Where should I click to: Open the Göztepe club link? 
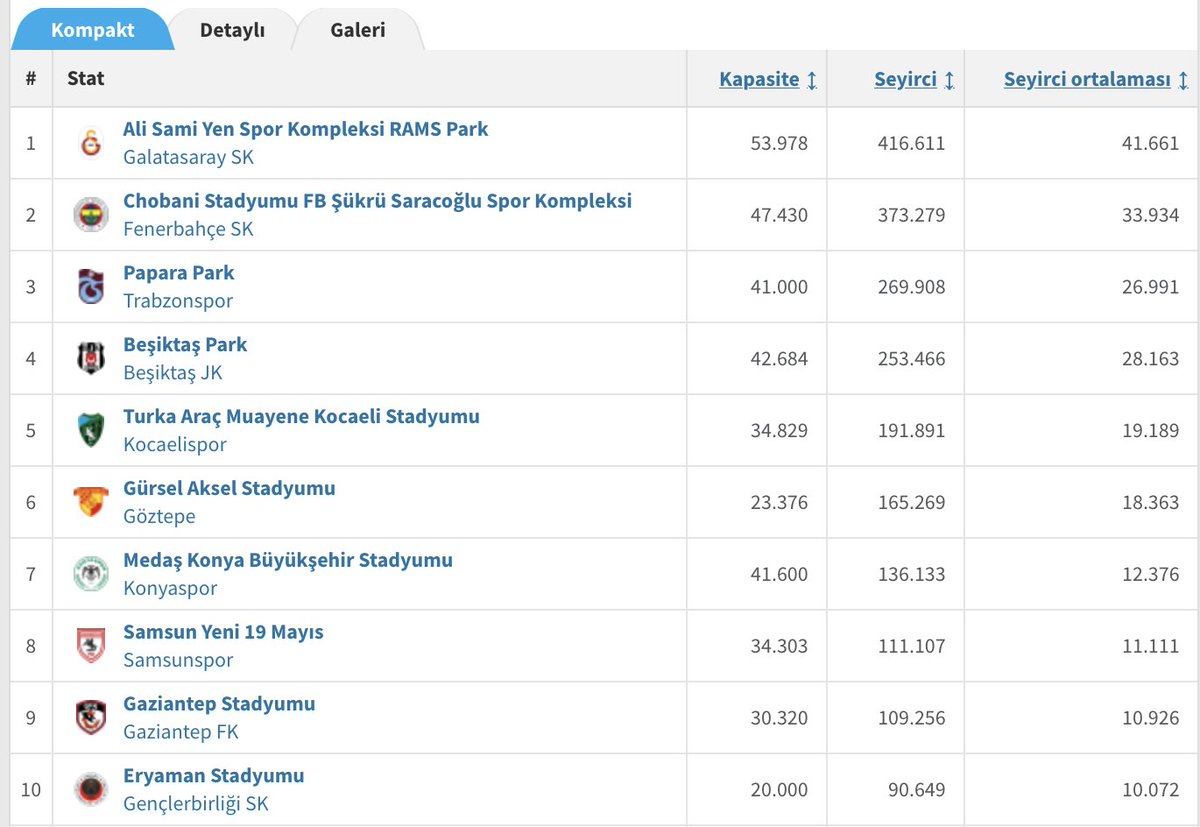tap(159, 517)
